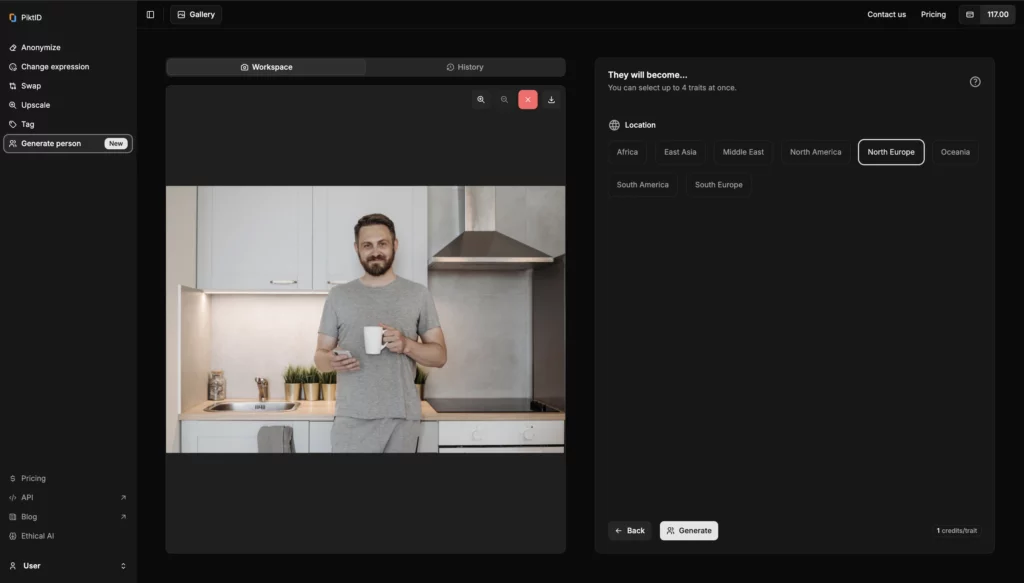1024x583 pixels.
Task: Open the help question mark icon
Action: coord(975,82)
